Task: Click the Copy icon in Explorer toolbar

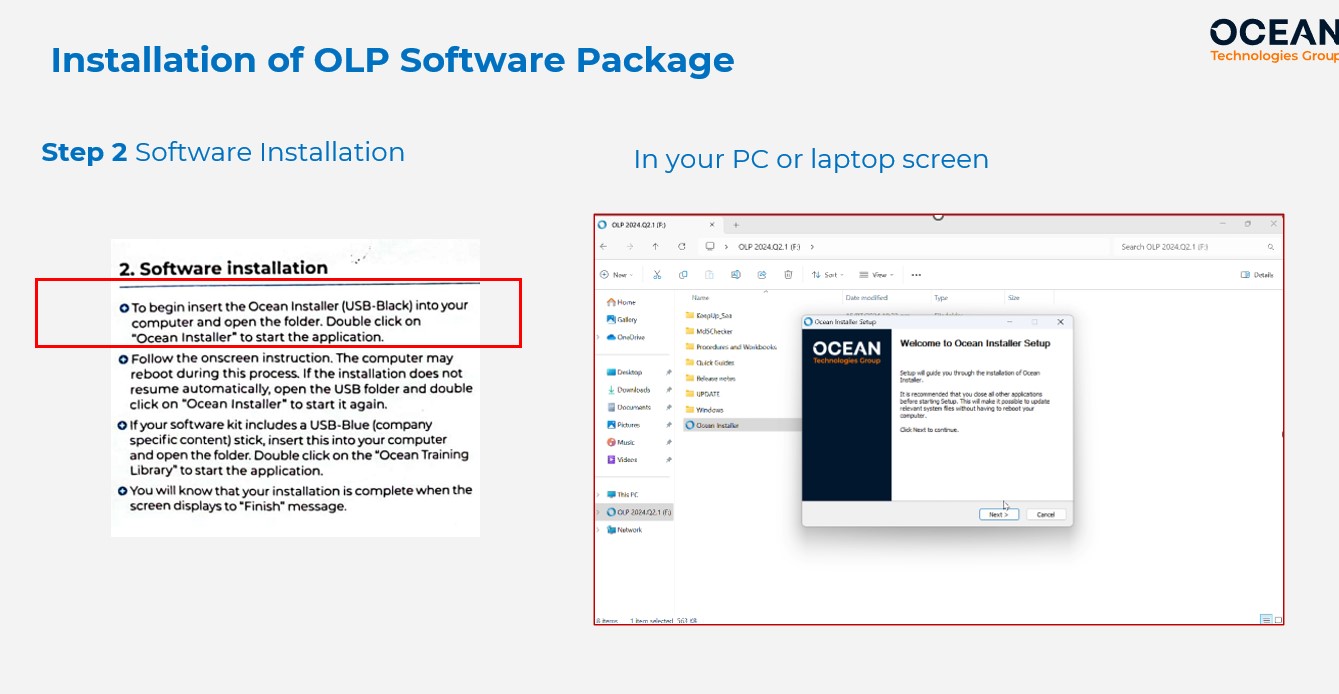Action: [x=683, y=275]
